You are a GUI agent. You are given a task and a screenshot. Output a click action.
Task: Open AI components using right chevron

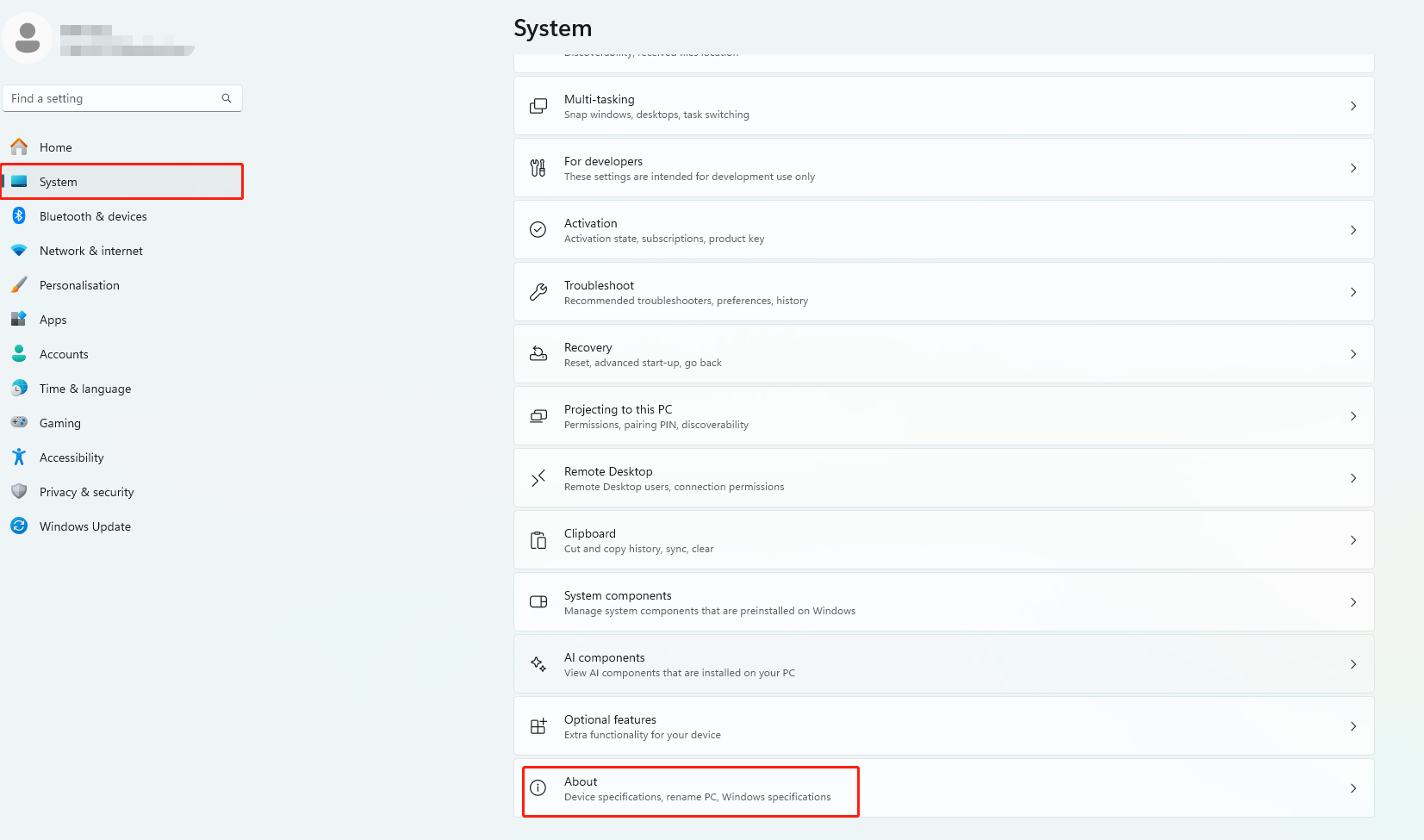(x=1353, y=664)
